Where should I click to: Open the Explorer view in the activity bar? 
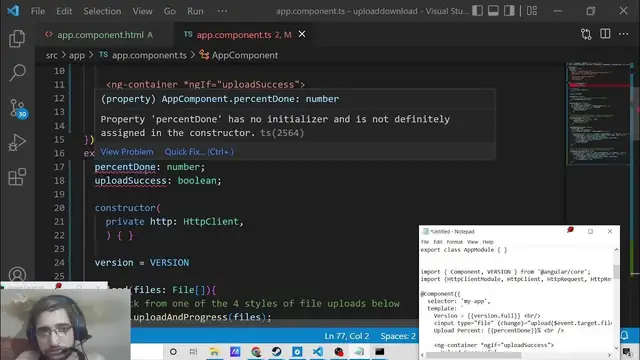[17, 39]
